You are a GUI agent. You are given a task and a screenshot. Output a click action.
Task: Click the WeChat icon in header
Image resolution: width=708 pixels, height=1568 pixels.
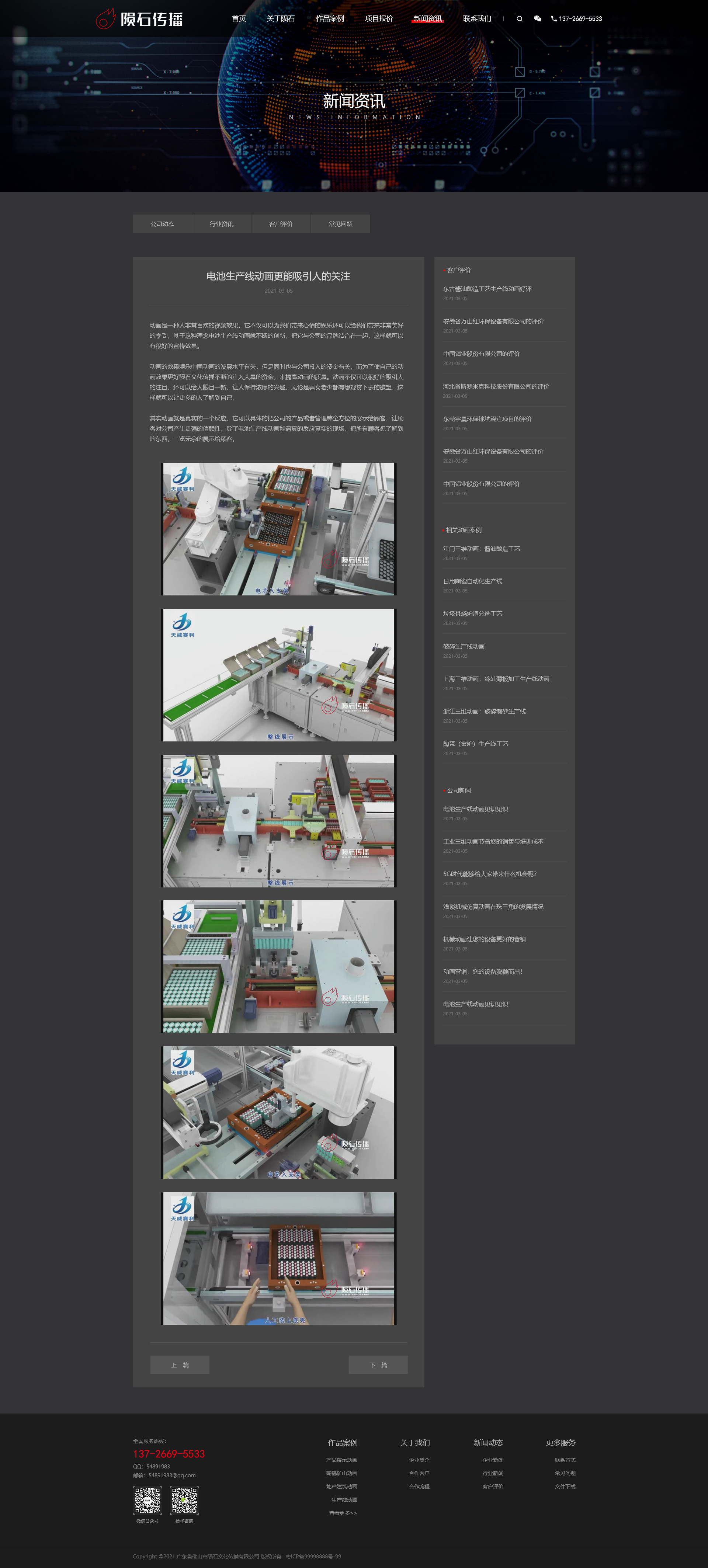[538, 19]
